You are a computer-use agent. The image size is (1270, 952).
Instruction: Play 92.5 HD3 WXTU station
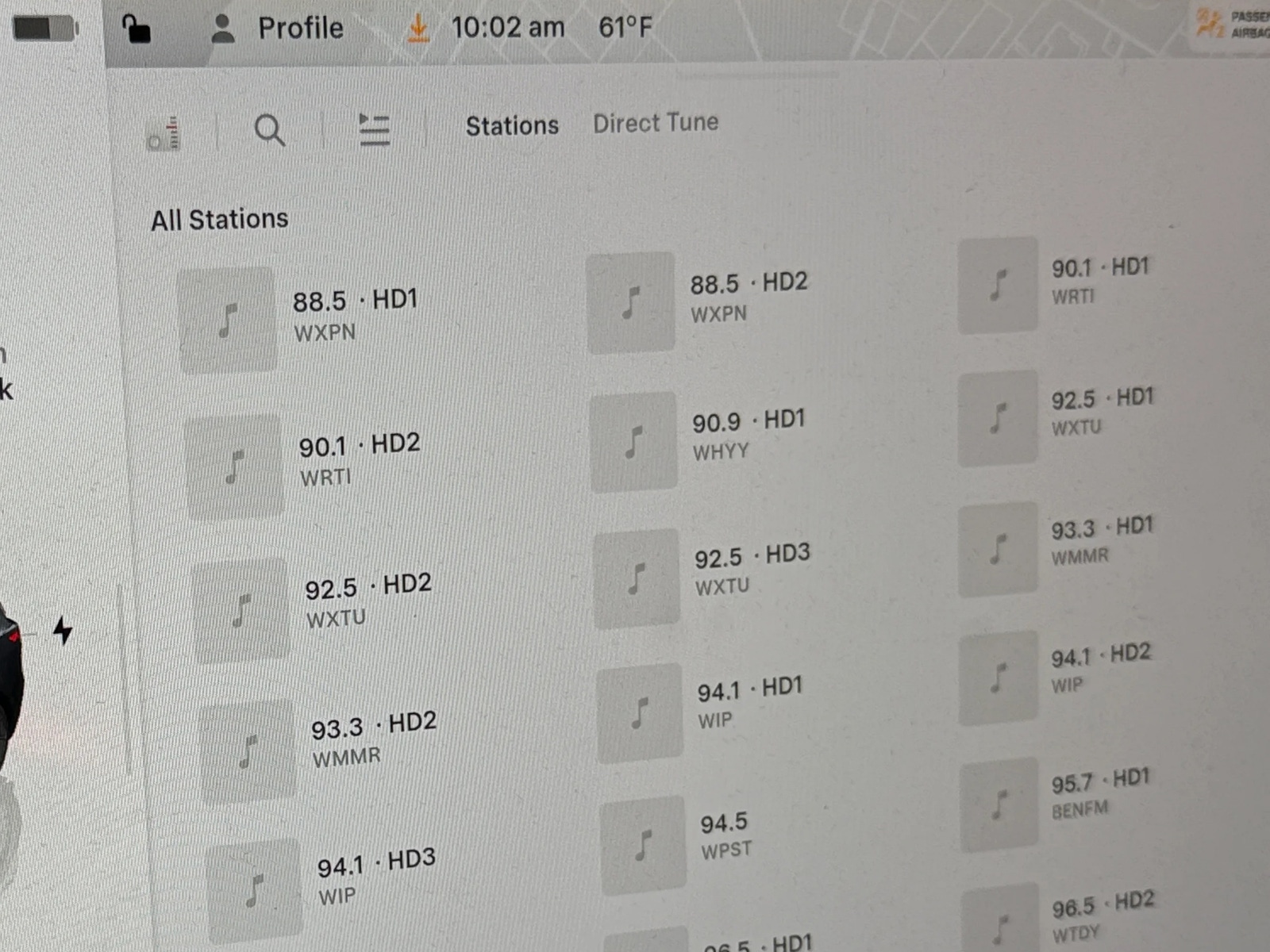751,570
